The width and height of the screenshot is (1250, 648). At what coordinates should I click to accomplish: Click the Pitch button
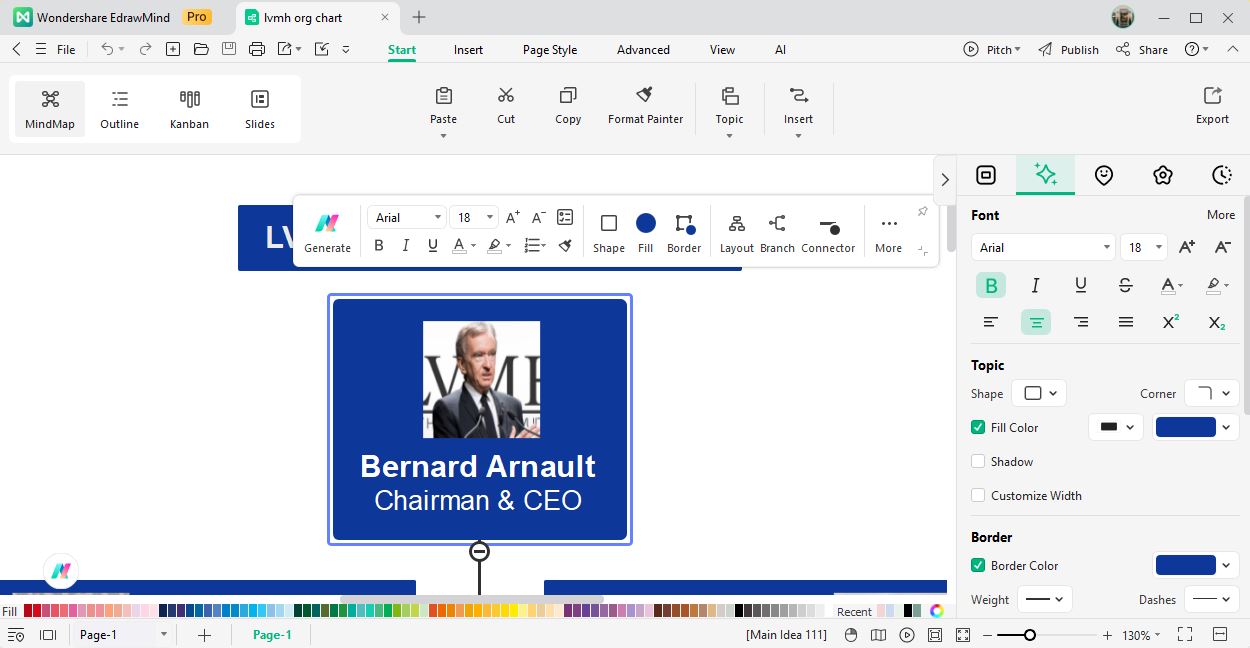click(992, 49)
